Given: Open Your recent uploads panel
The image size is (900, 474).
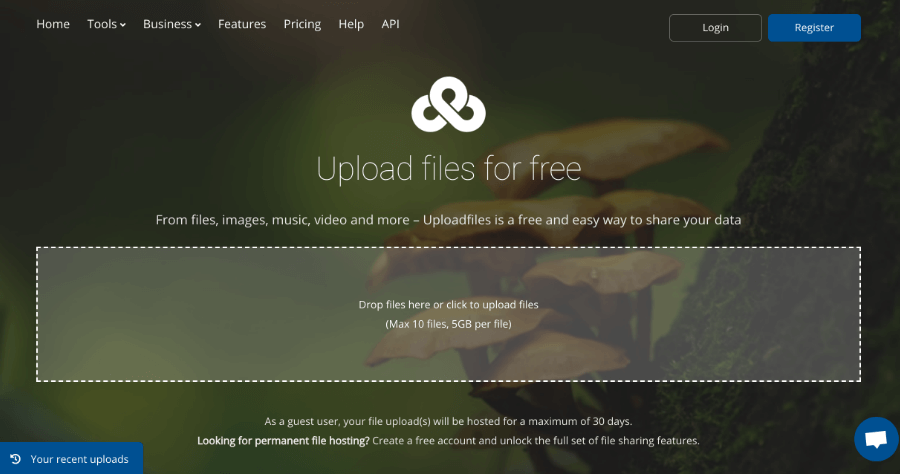Looking at the screenshot, I should 71,459.
